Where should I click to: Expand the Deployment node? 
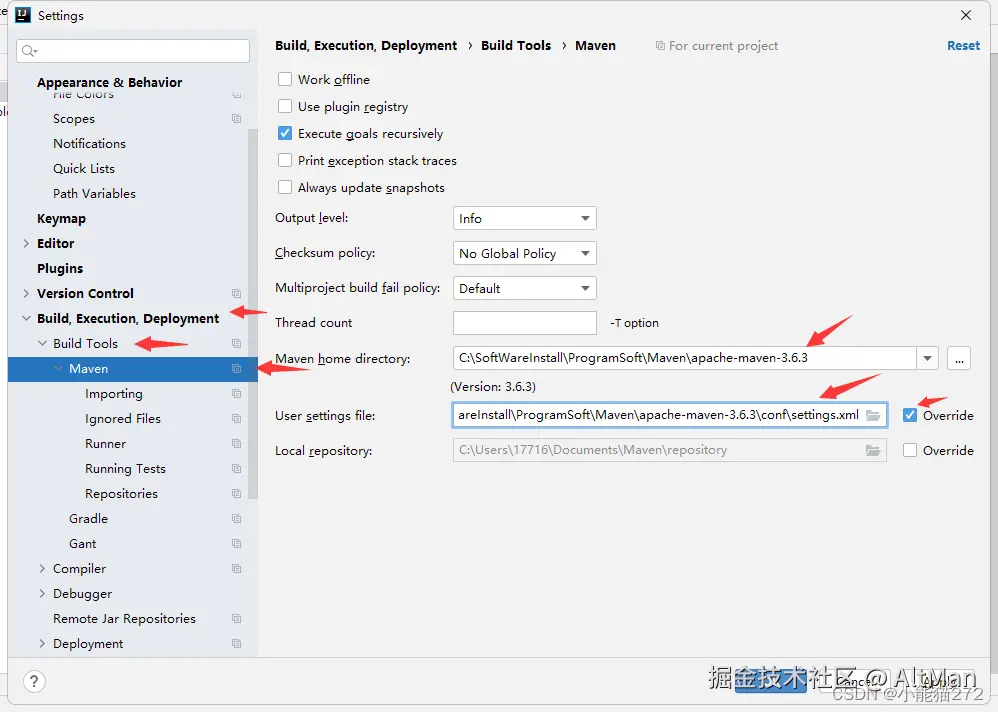(x=42, y=643)
